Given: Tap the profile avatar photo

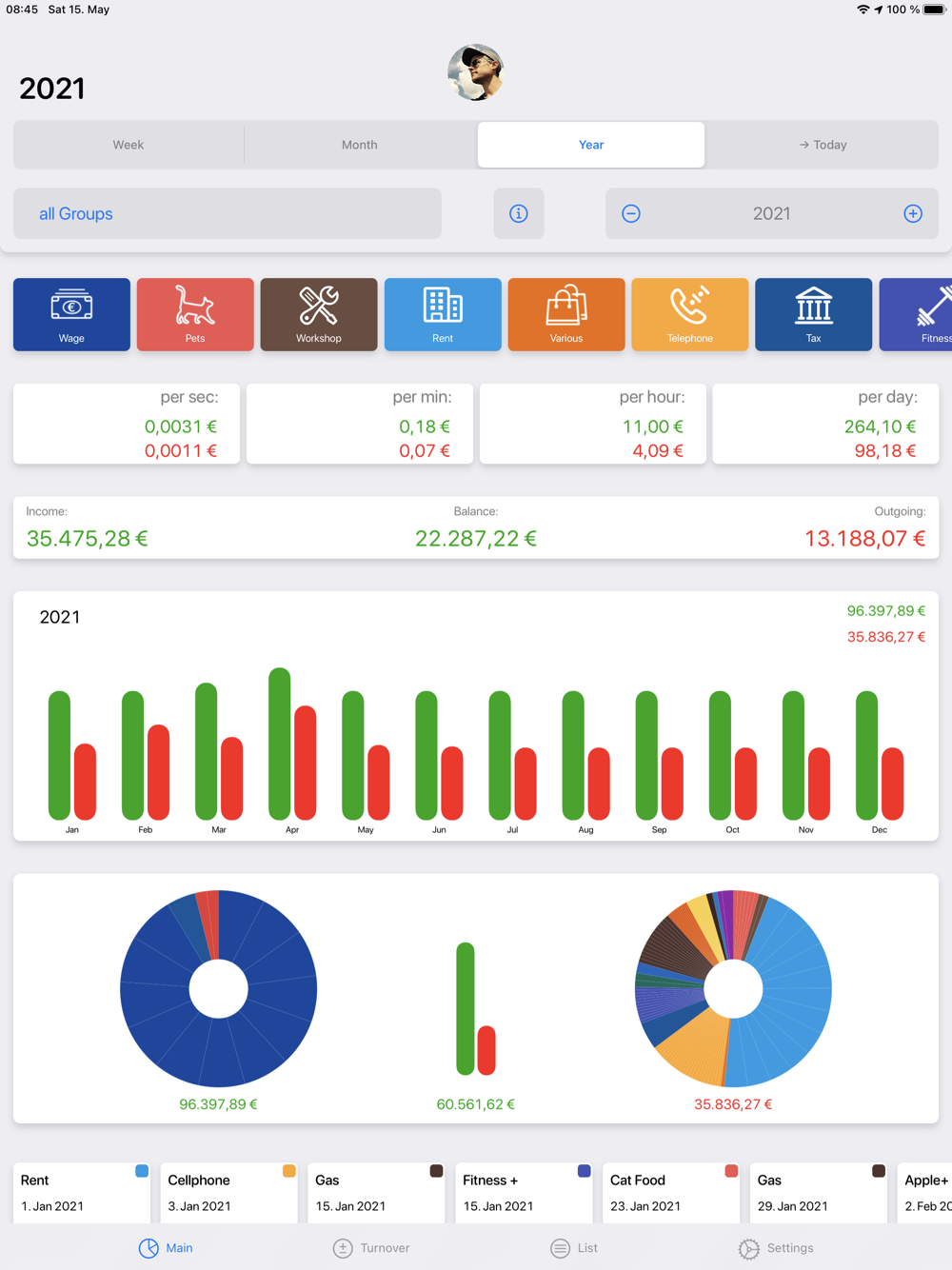Looking at the screenshot, I should tap(476, 72).
